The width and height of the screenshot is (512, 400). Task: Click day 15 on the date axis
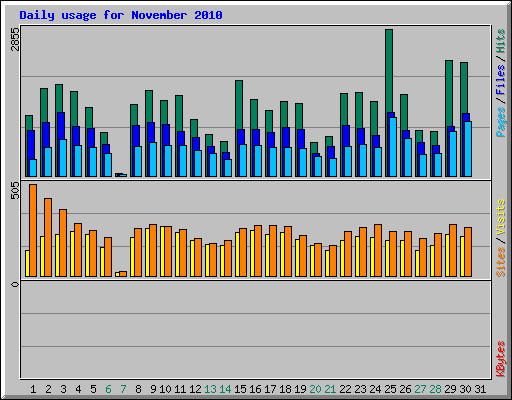click(240, 389)
